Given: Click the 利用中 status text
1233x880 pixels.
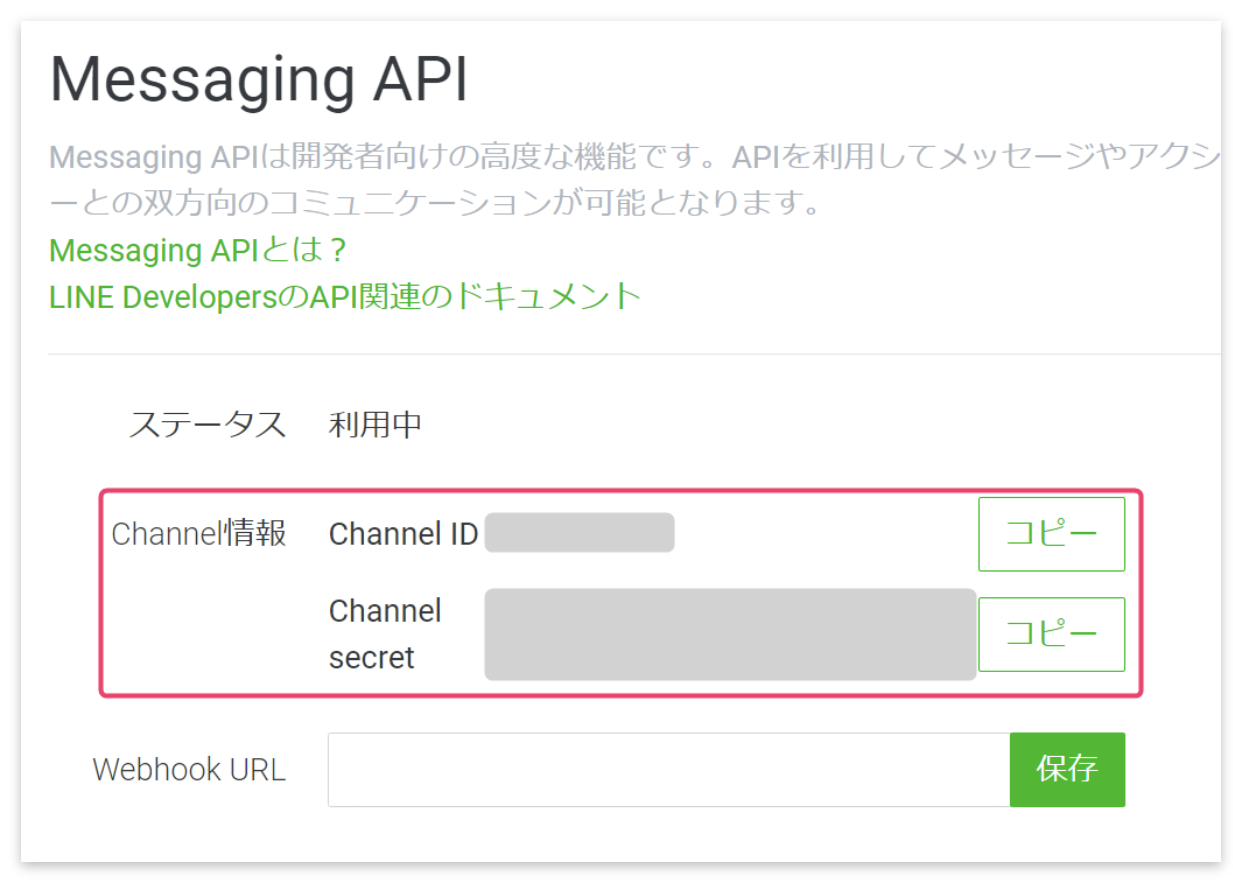Looking at the screenshot, I should pos(375,423).
